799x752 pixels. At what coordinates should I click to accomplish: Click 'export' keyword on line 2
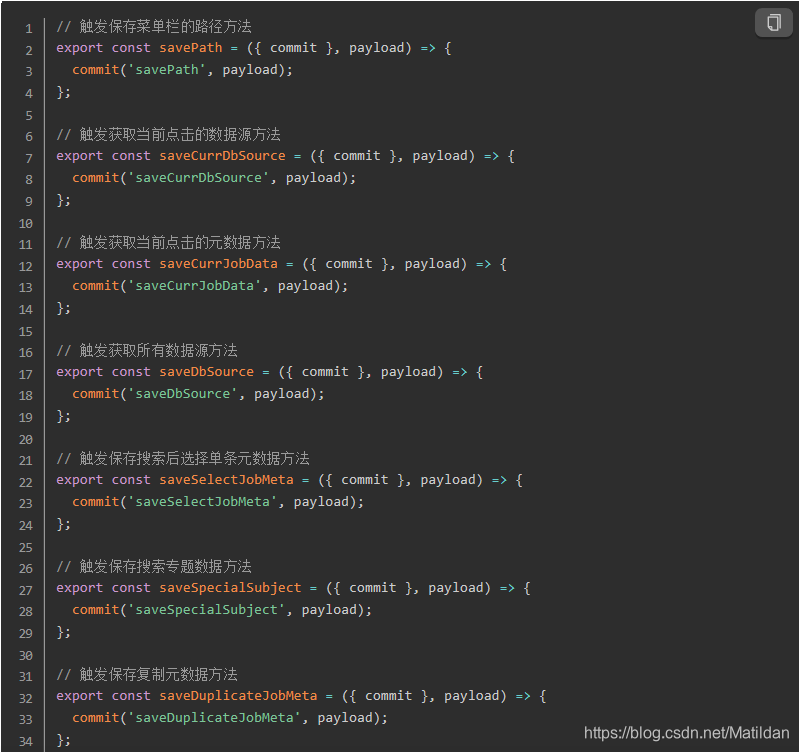tap(79, 48)
